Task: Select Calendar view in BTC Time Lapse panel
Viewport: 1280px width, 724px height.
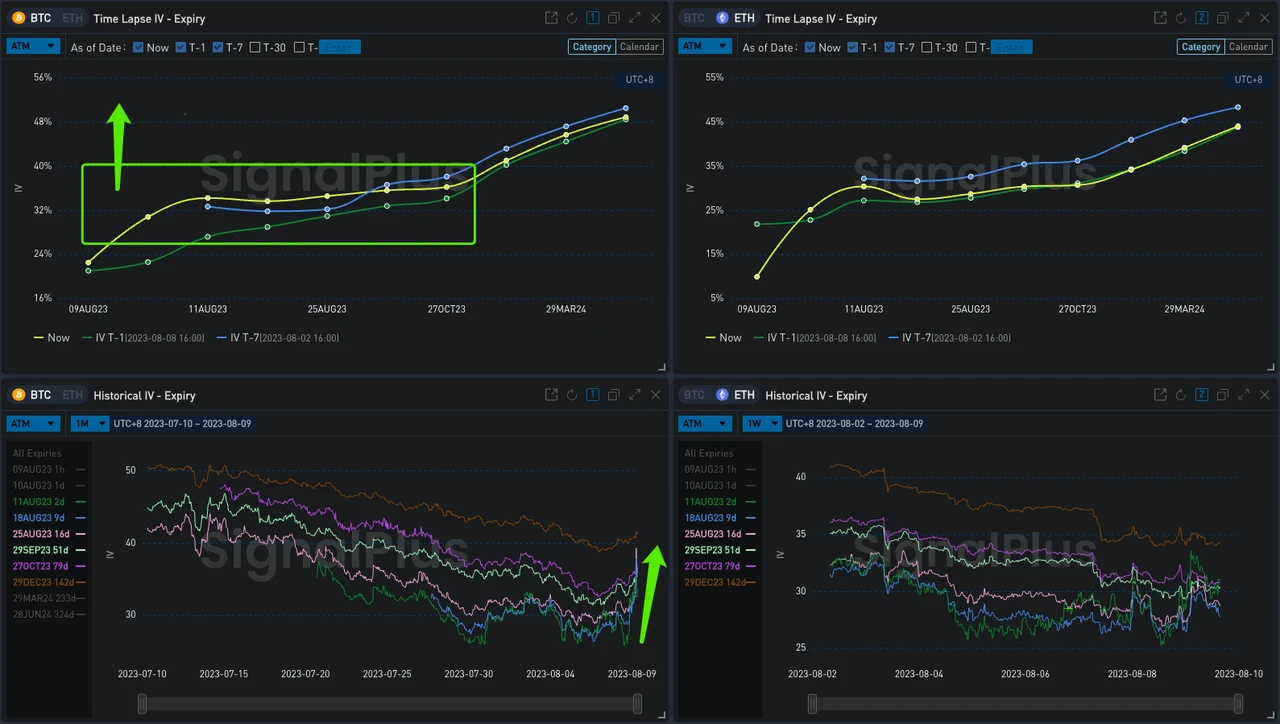Action: (639, 47)
